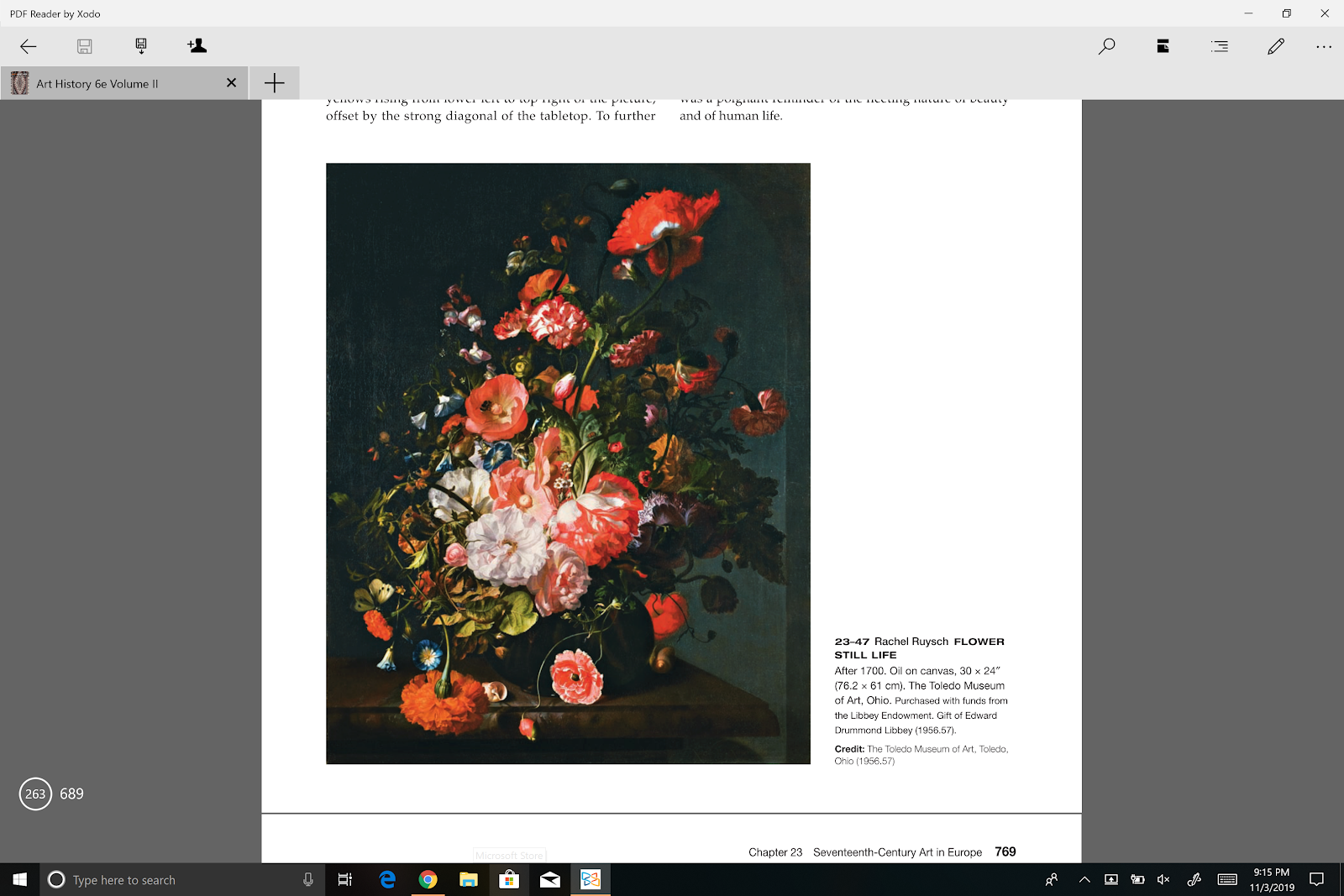Click the Type here to search box
The width and height of the screenshot is (1344, 896).
[x=181, y=879]
